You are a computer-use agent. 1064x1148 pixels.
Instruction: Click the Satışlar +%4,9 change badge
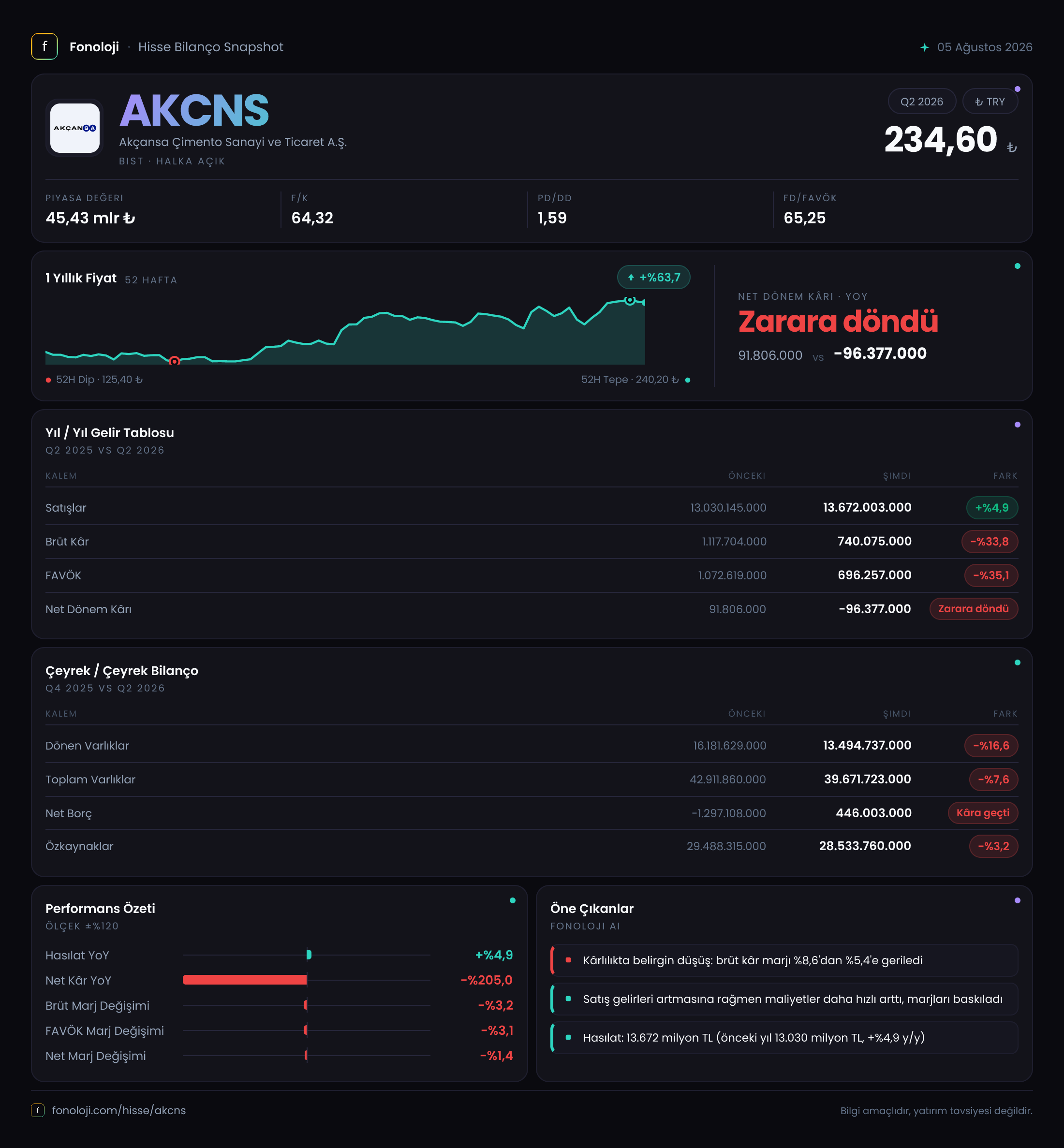pyautogui.click(x=991, y=508)
